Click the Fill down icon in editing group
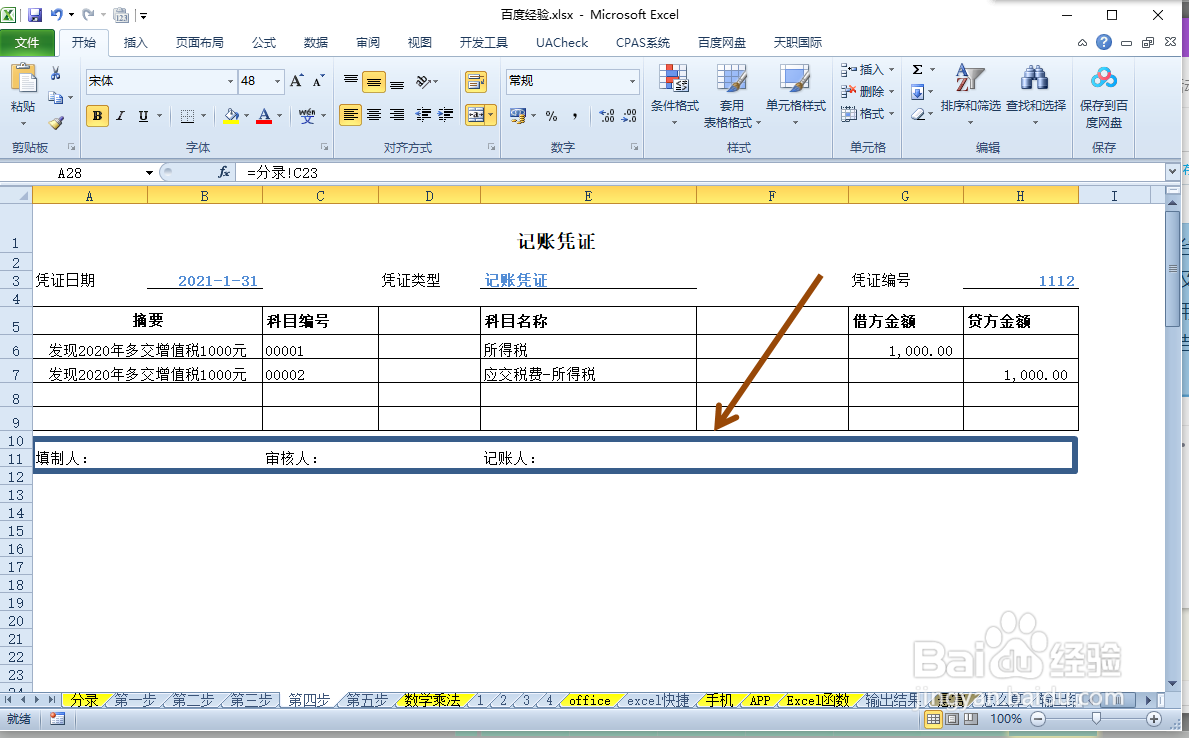Viewport: 1189px width, 738px height. tap(918, 93)
